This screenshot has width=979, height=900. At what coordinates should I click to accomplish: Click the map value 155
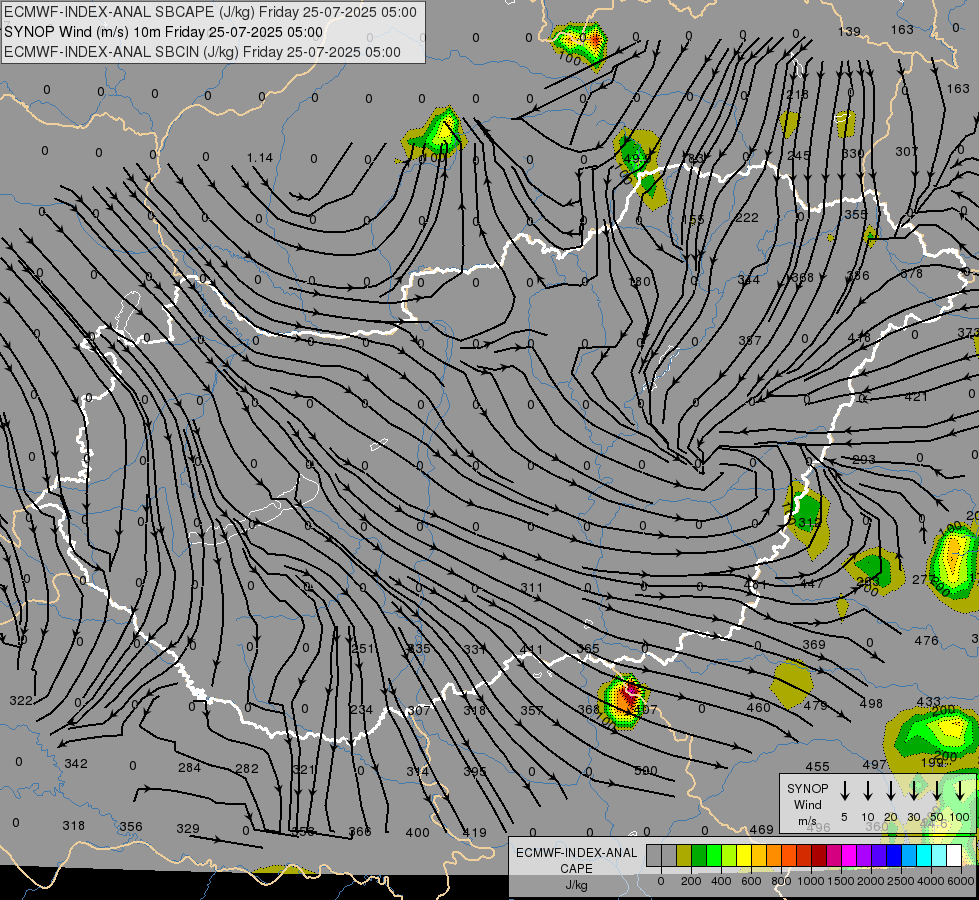[692, 220]
